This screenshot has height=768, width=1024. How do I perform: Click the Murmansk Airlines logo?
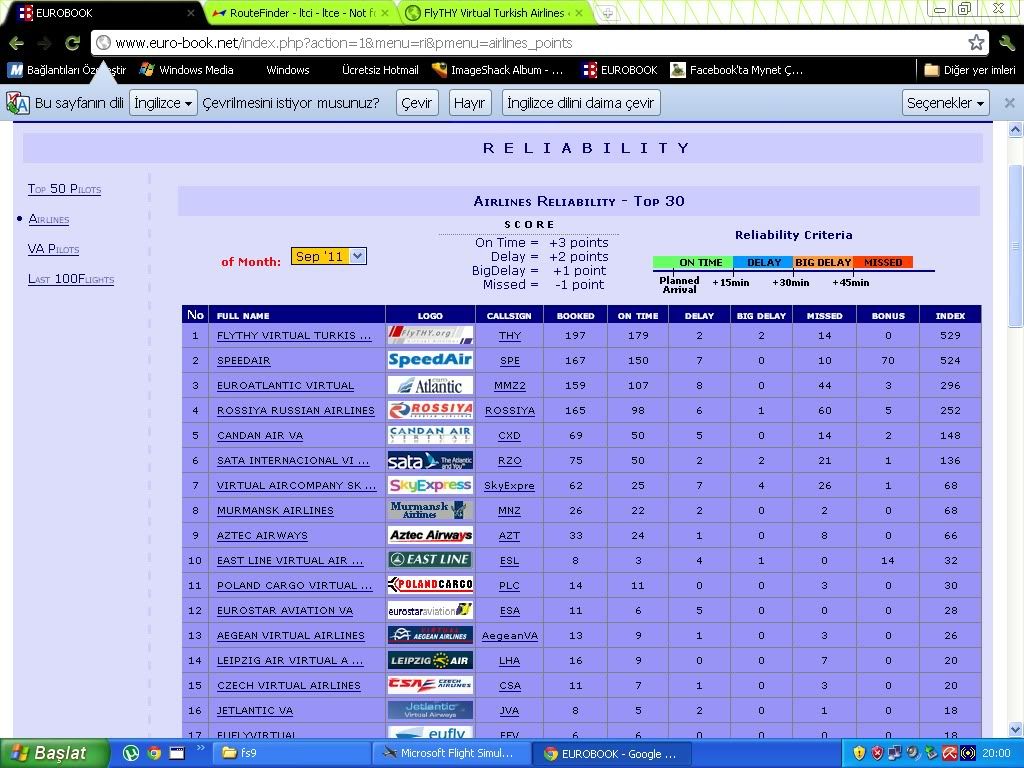430,510
